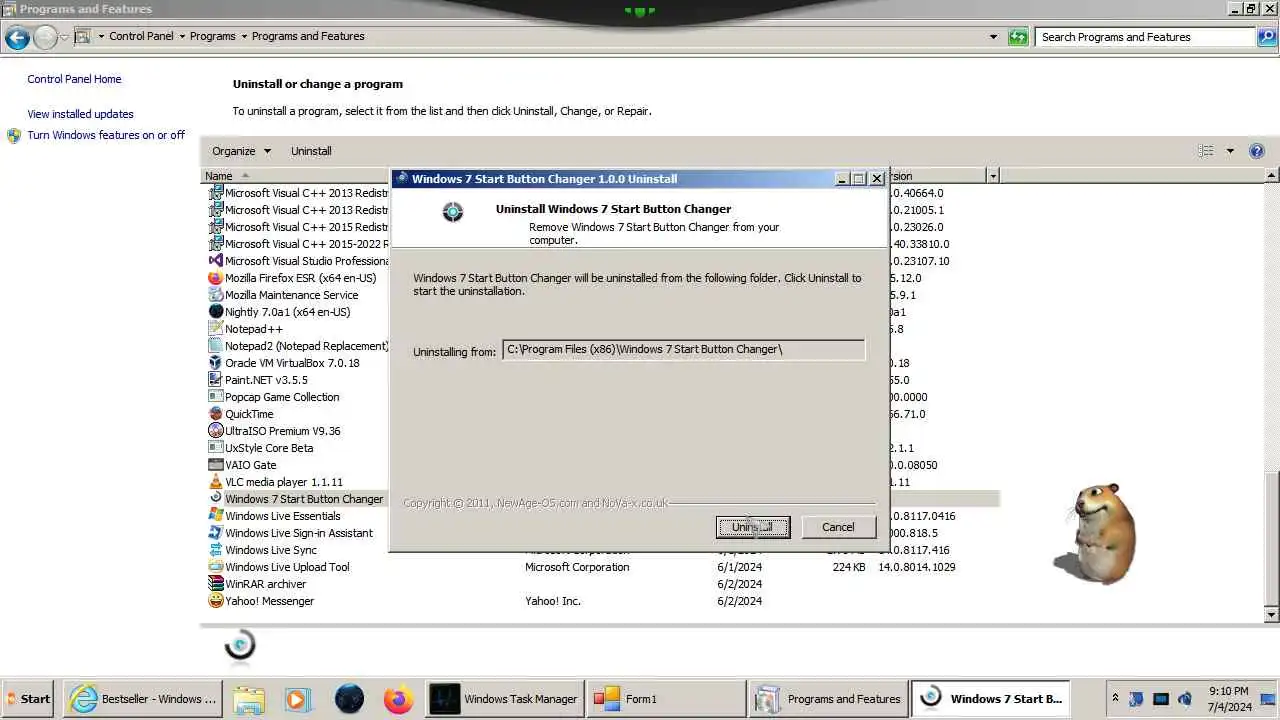Select Oracle VM VirtualBox 7.0.18 entry
1280x720 pixels.
[292, 363]
